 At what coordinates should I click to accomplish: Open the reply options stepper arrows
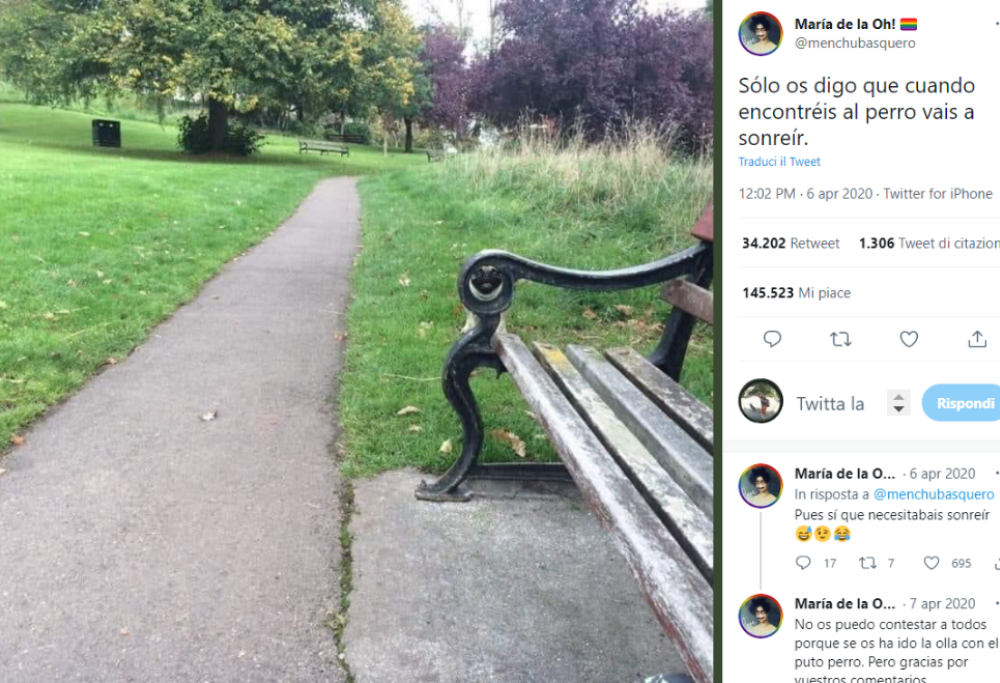899,403
